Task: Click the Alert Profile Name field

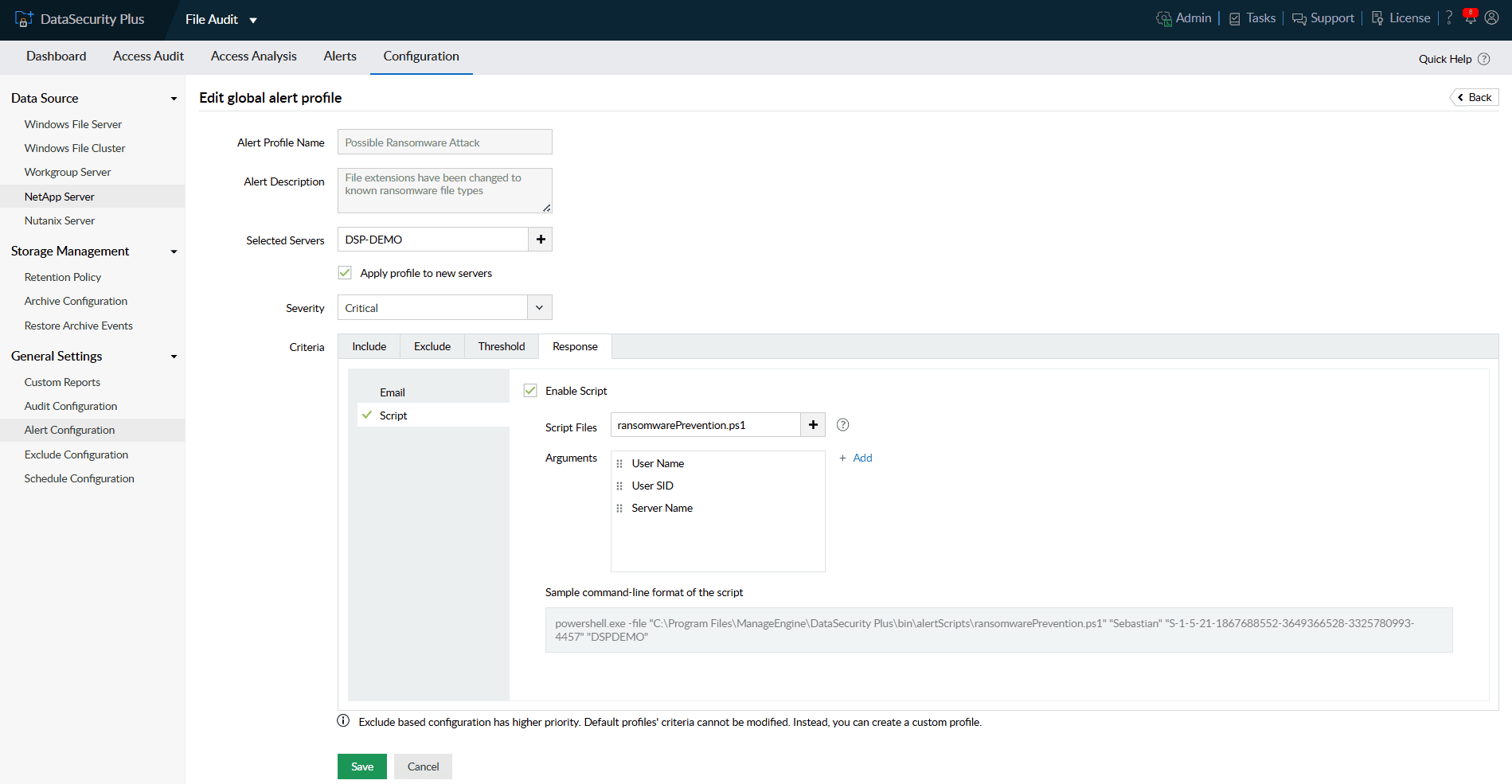Action: tap(445, 142)
